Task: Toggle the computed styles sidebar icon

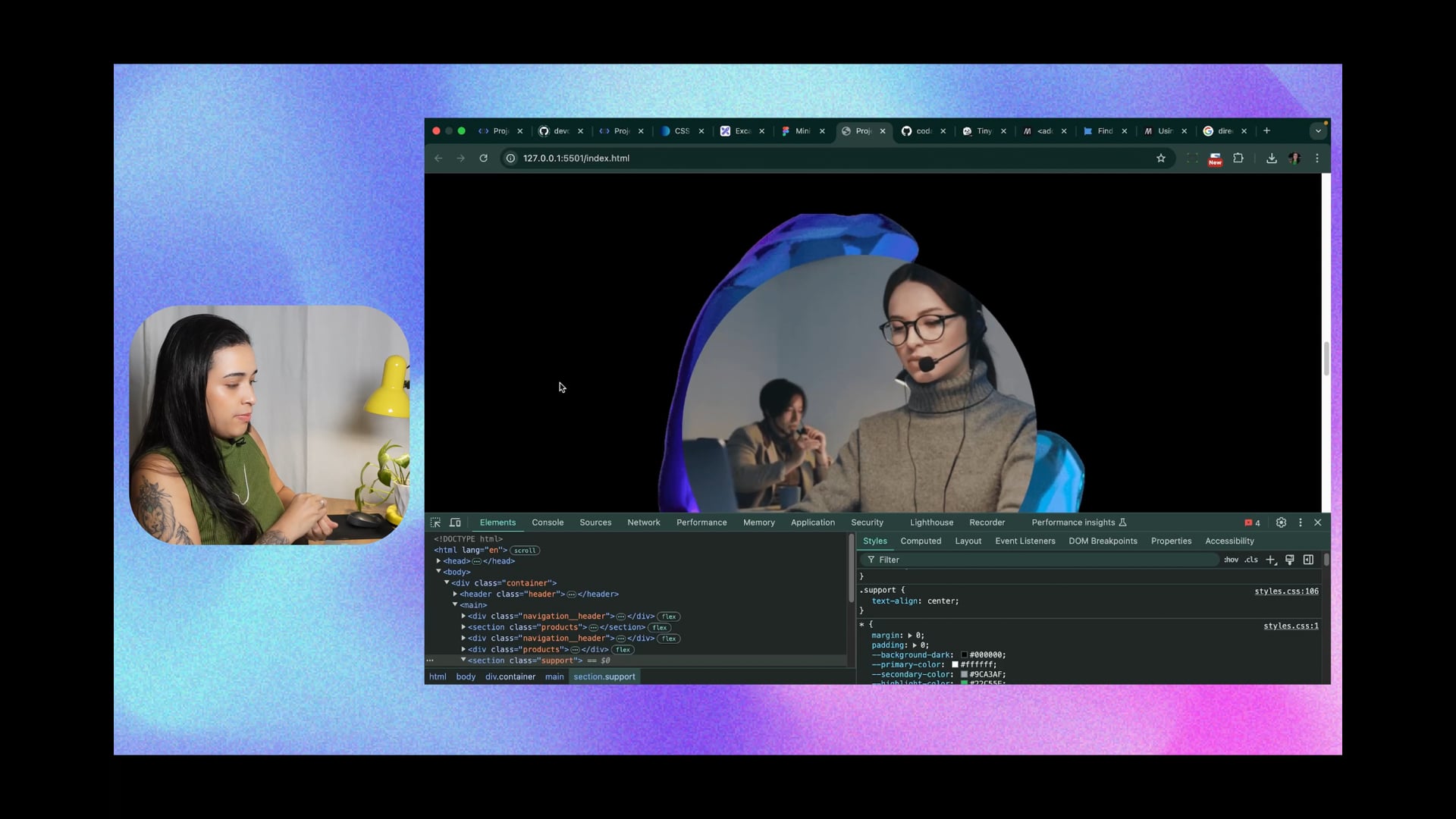Action: click(x=1308, y=560)
